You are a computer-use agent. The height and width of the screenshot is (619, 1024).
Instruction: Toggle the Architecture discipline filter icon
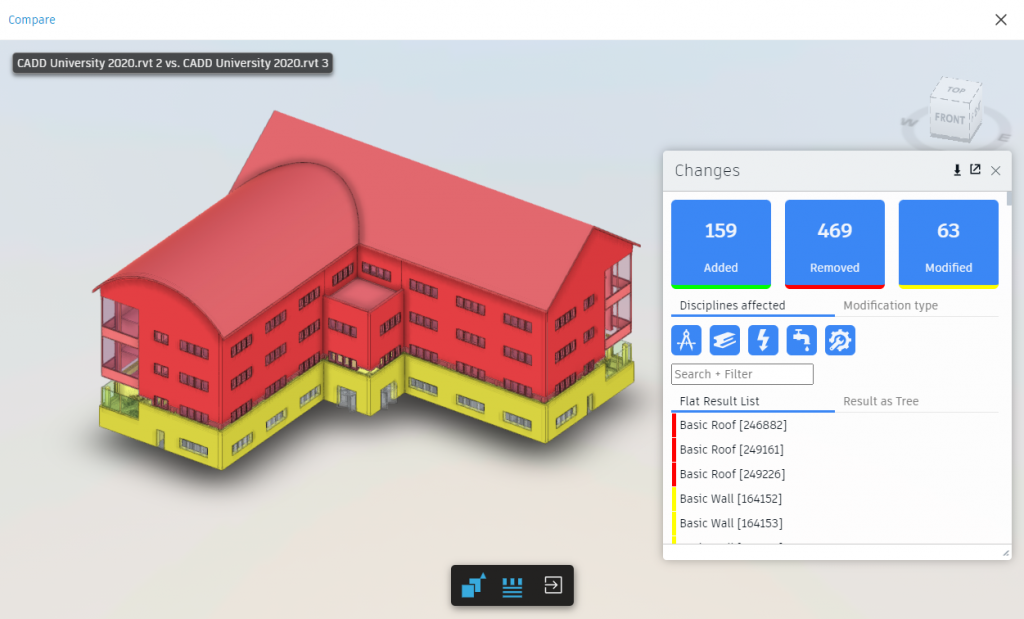tap(686, 340)
